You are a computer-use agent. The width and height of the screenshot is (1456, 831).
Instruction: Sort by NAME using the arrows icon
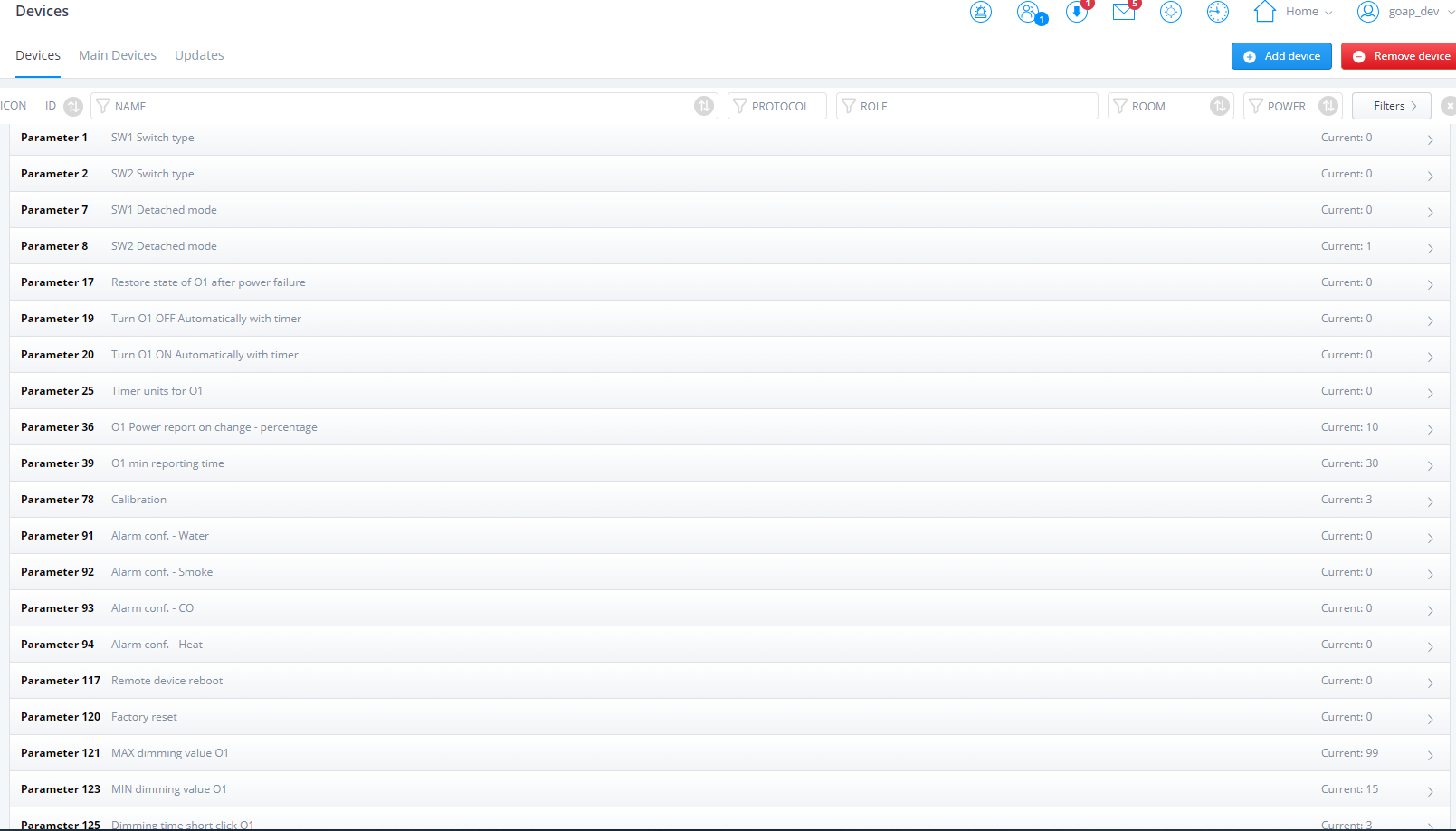[704, 106]
